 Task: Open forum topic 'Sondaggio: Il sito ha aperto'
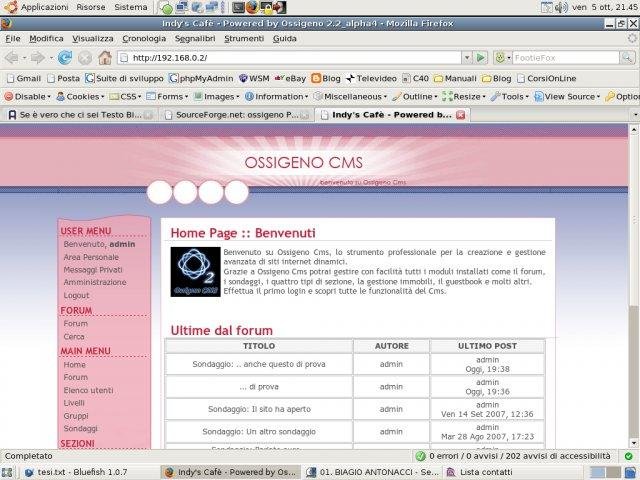(x=259, y=409)
